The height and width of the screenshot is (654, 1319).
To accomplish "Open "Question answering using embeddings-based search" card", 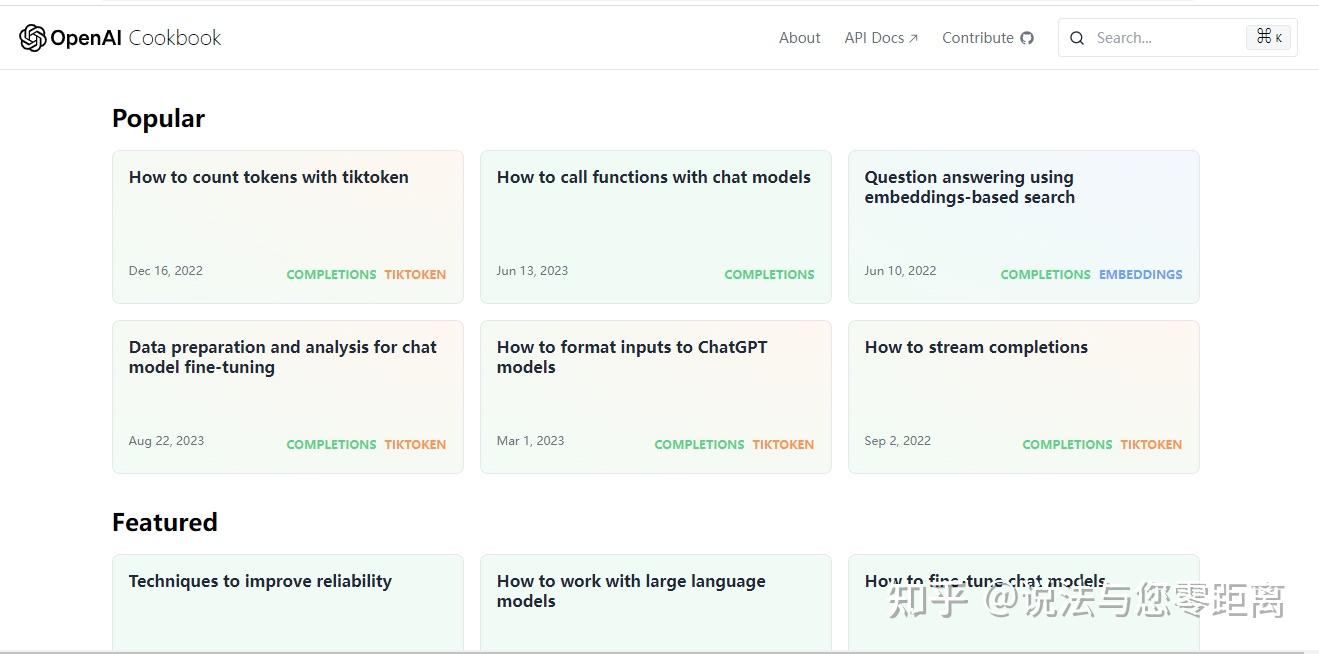I will click(x=969, y=188).
